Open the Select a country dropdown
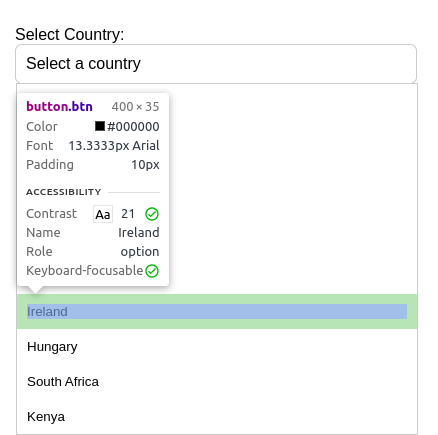The width and height of the screenshot is (438, 435). pos(216,64)
